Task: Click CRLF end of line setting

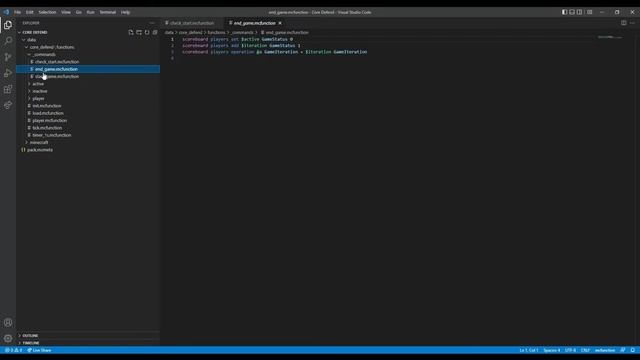Action: pyautogui.click(x=585, y=350)
